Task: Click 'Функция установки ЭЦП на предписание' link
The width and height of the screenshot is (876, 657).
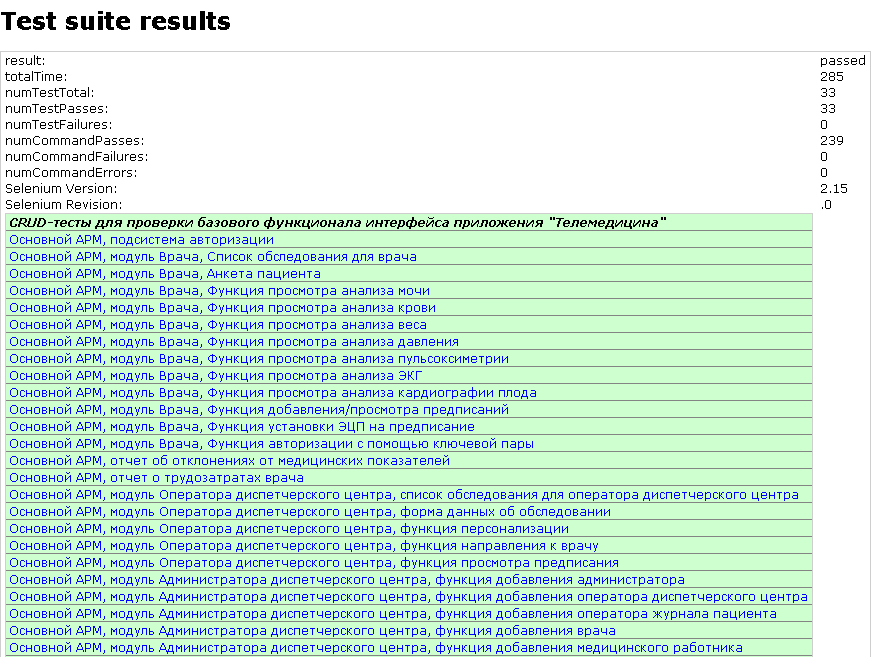Action: tap(242, 426)
